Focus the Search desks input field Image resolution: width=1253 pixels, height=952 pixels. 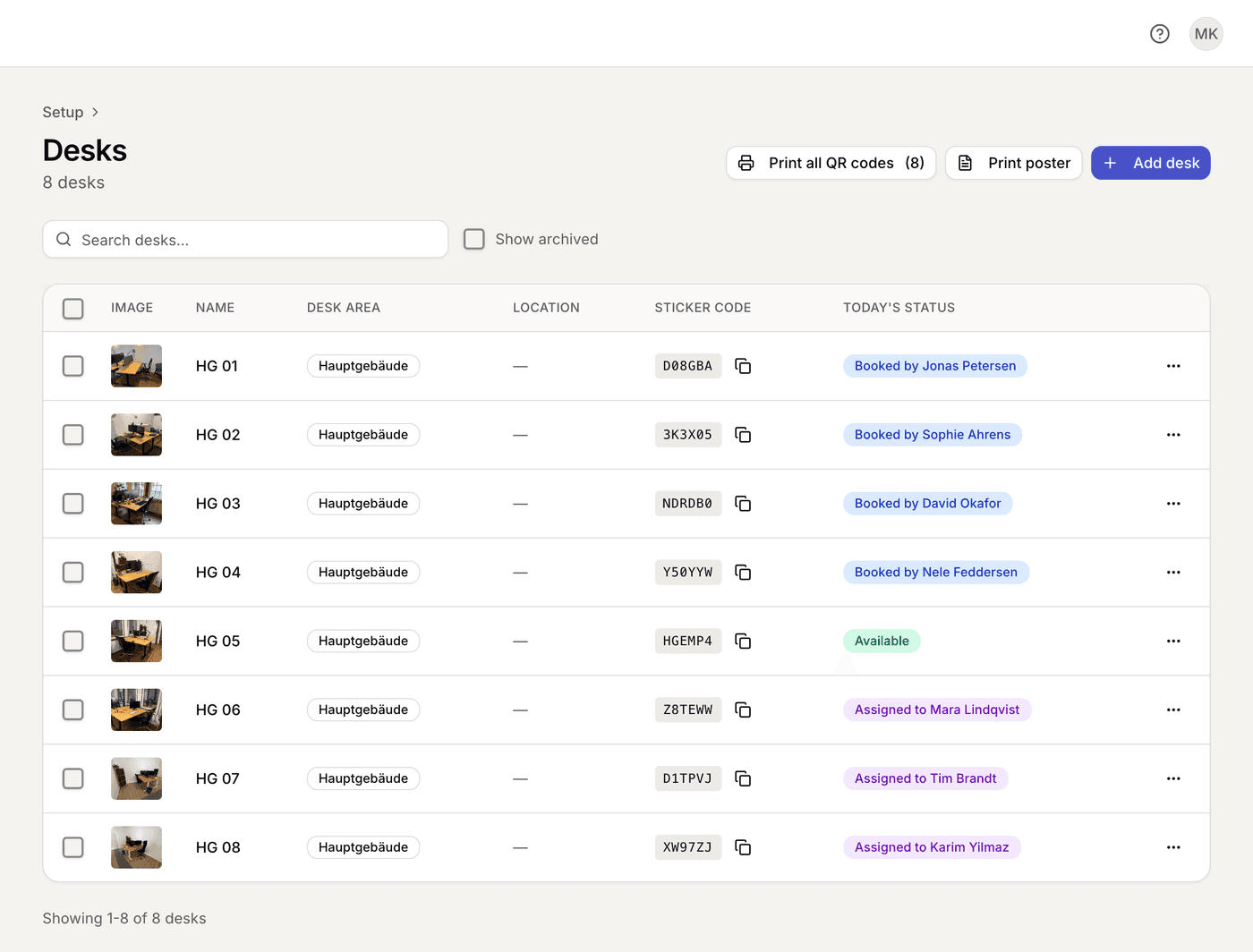[245, 239]
